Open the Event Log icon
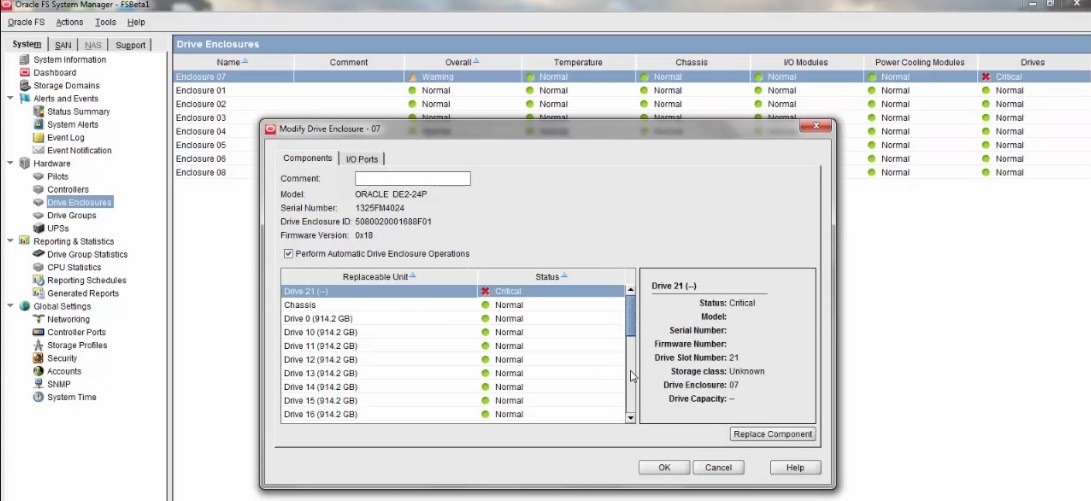The width and height of the screenshot is (1091, 501). tap(39, 138)
